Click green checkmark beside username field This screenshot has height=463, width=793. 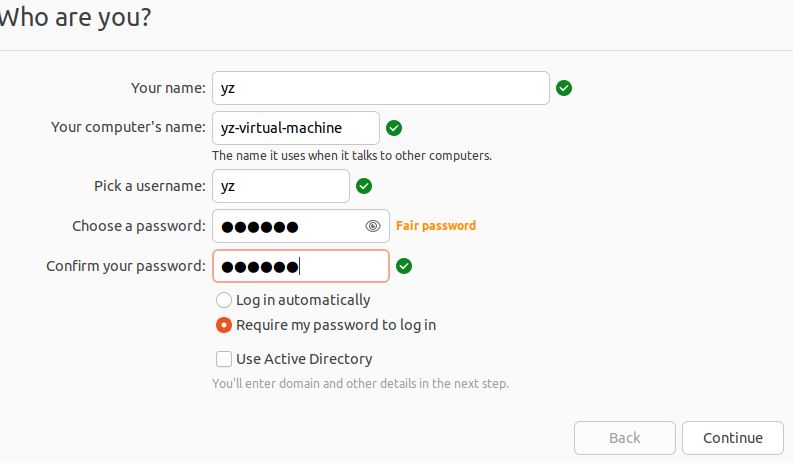coord(364,186)
